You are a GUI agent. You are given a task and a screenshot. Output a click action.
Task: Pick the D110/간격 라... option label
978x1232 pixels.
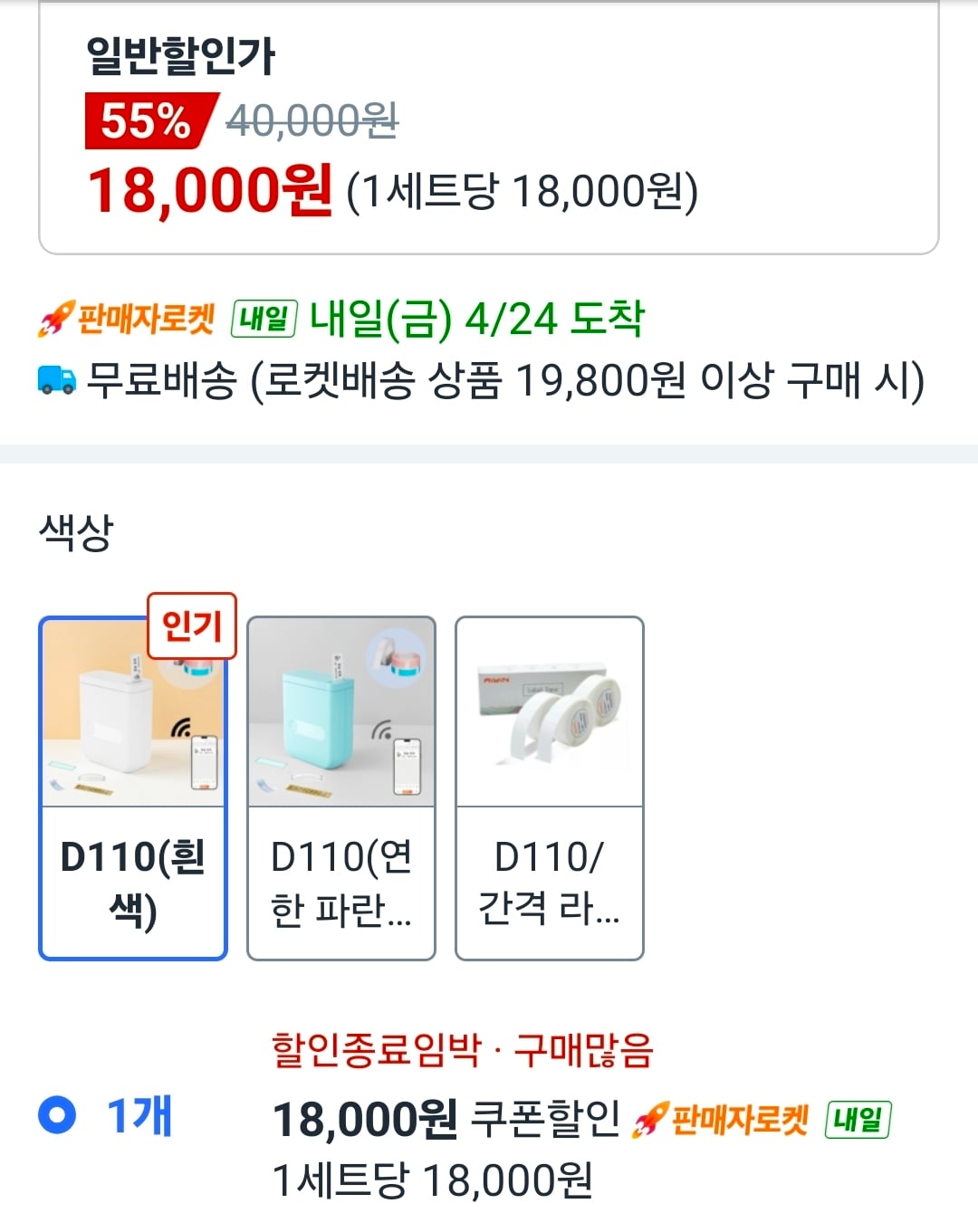pyautogui.click(x=550, y=883)
